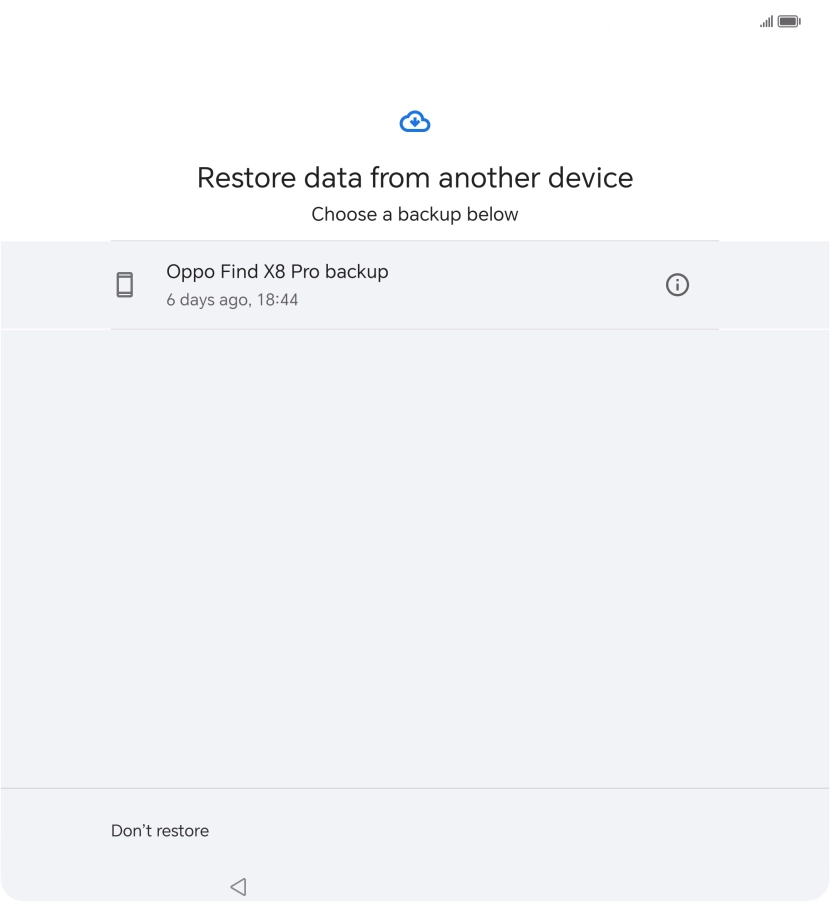This screenshot has height=902, width=830.
Task: Navigate back using the bottom arrow
Action: [237, 887]
